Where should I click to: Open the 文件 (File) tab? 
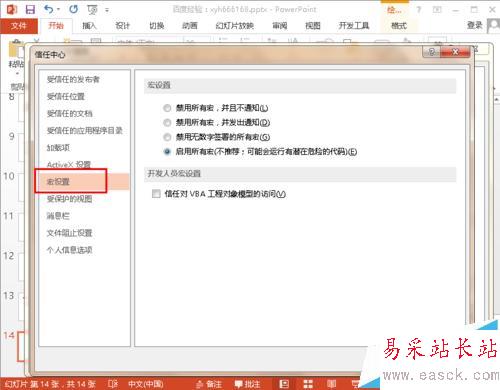[x=19, y=26]
